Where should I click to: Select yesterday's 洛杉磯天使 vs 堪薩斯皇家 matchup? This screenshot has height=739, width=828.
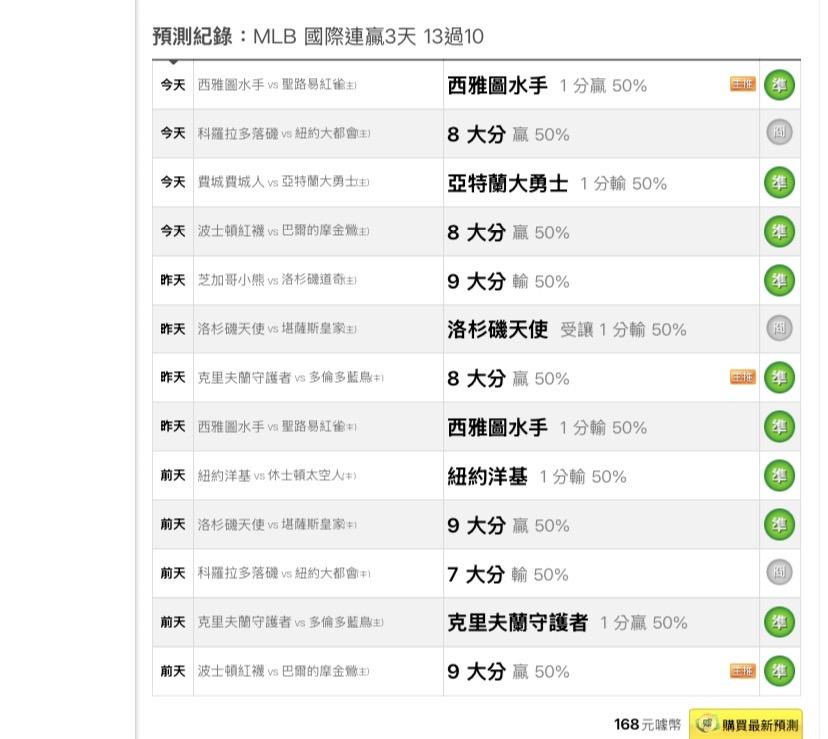point(277,329)
